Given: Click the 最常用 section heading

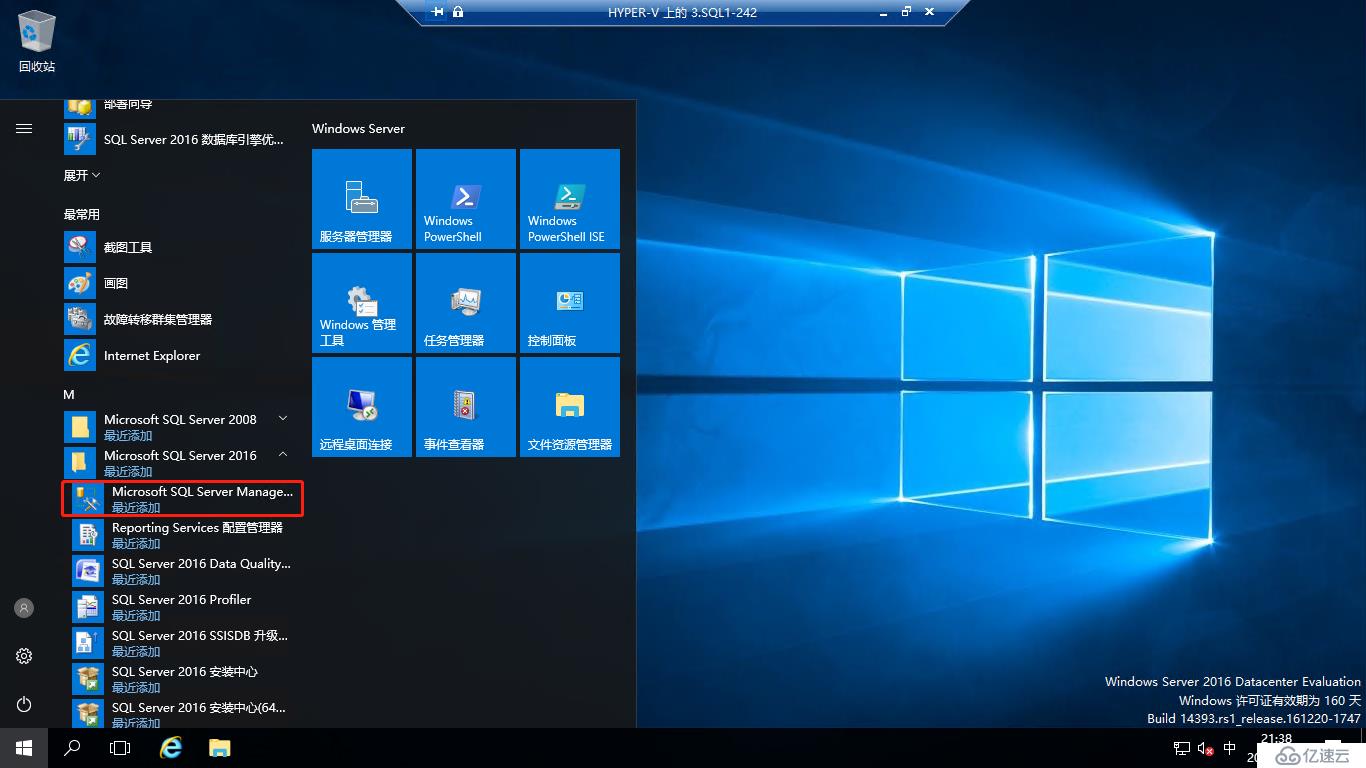Looking at the screenshot, I should click(81, 214).
